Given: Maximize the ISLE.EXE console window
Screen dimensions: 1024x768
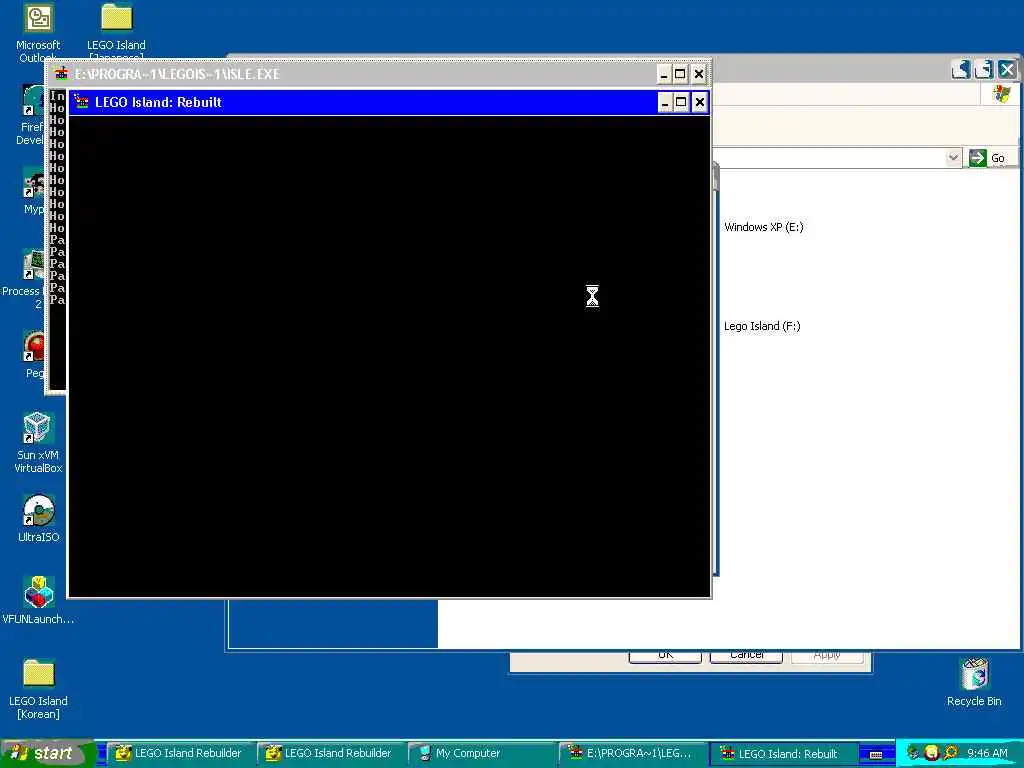Looking at the screenshot, I should pos(680,74).
